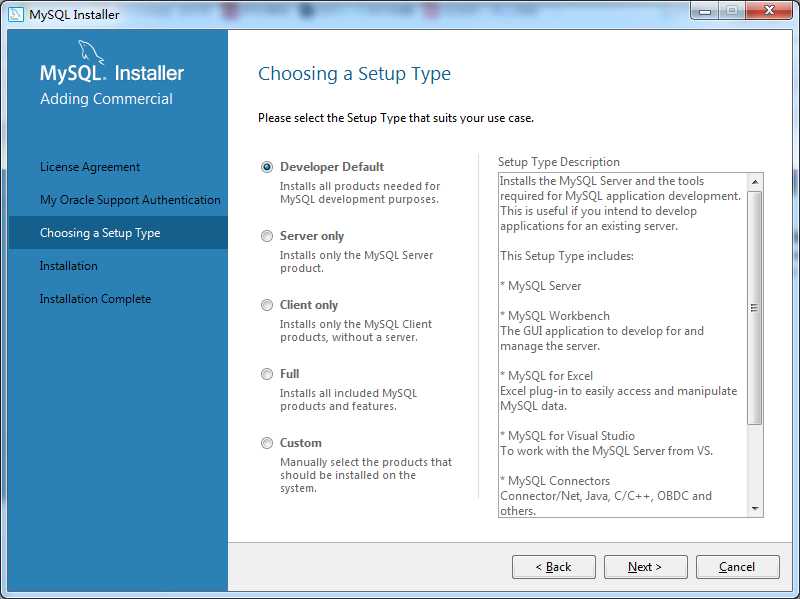The width and height of the screenshot is (800, 599).
Task: Open the Installation sidebar step
Action: click(x=68, y=266)
